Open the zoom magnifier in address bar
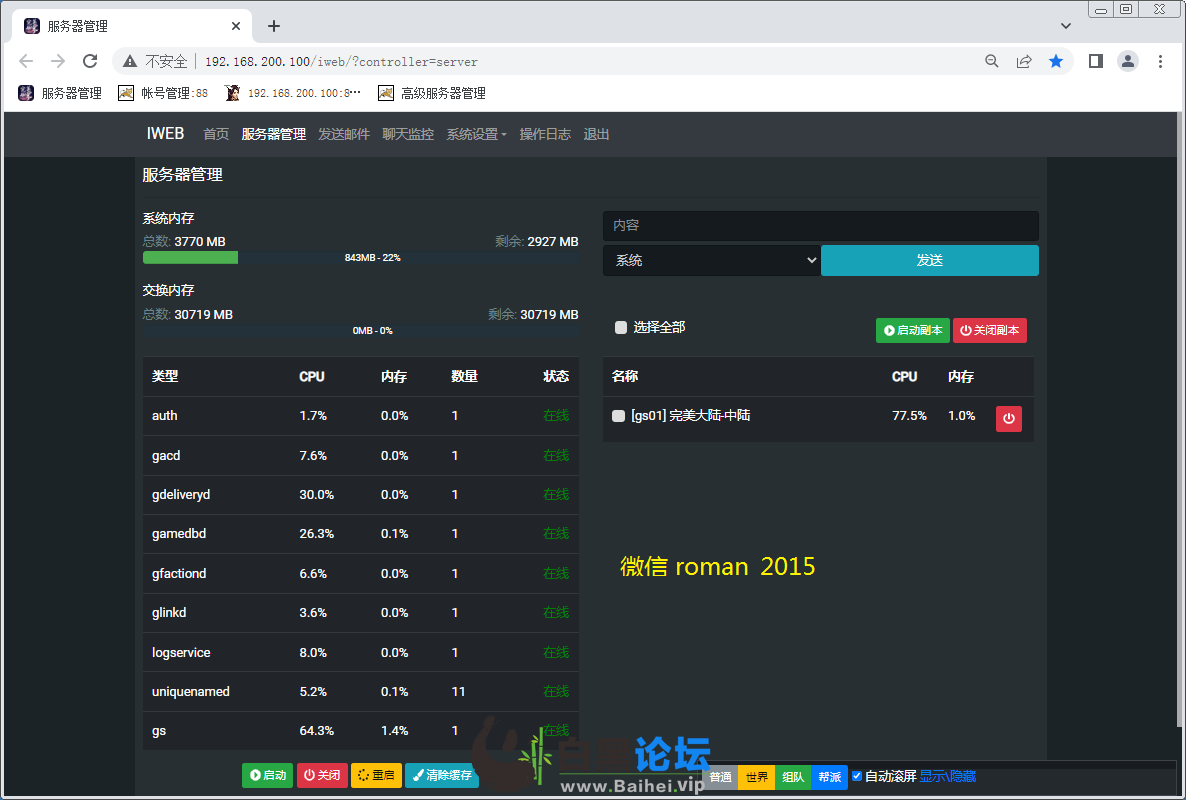This screenshot has height=800, width=1186. pos(992,61)
